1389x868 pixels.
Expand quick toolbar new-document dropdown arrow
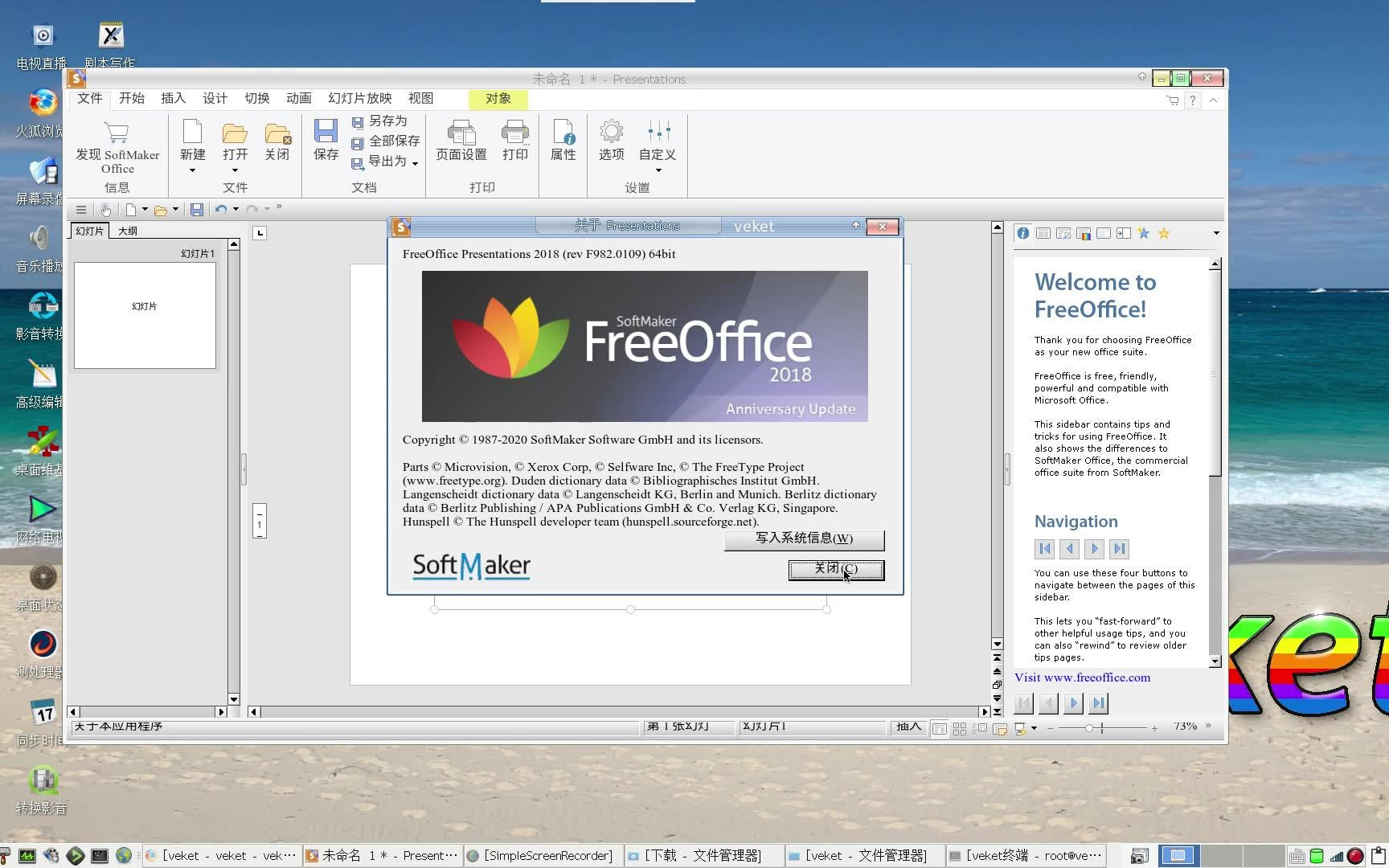click(145, 210)
